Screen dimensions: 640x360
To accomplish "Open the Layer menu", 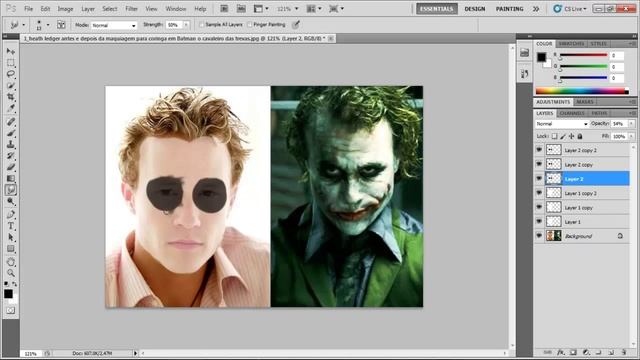I will tap(88, 9).
